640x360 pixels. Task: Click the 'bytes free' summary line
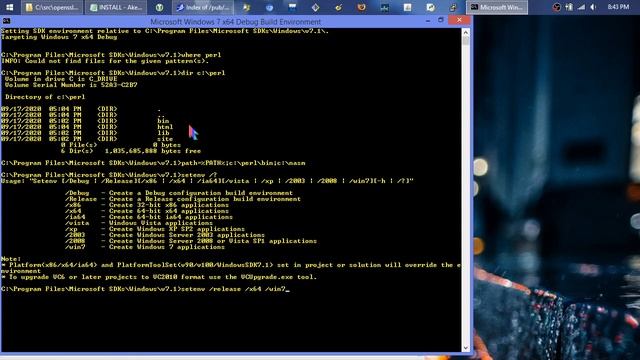131,151
